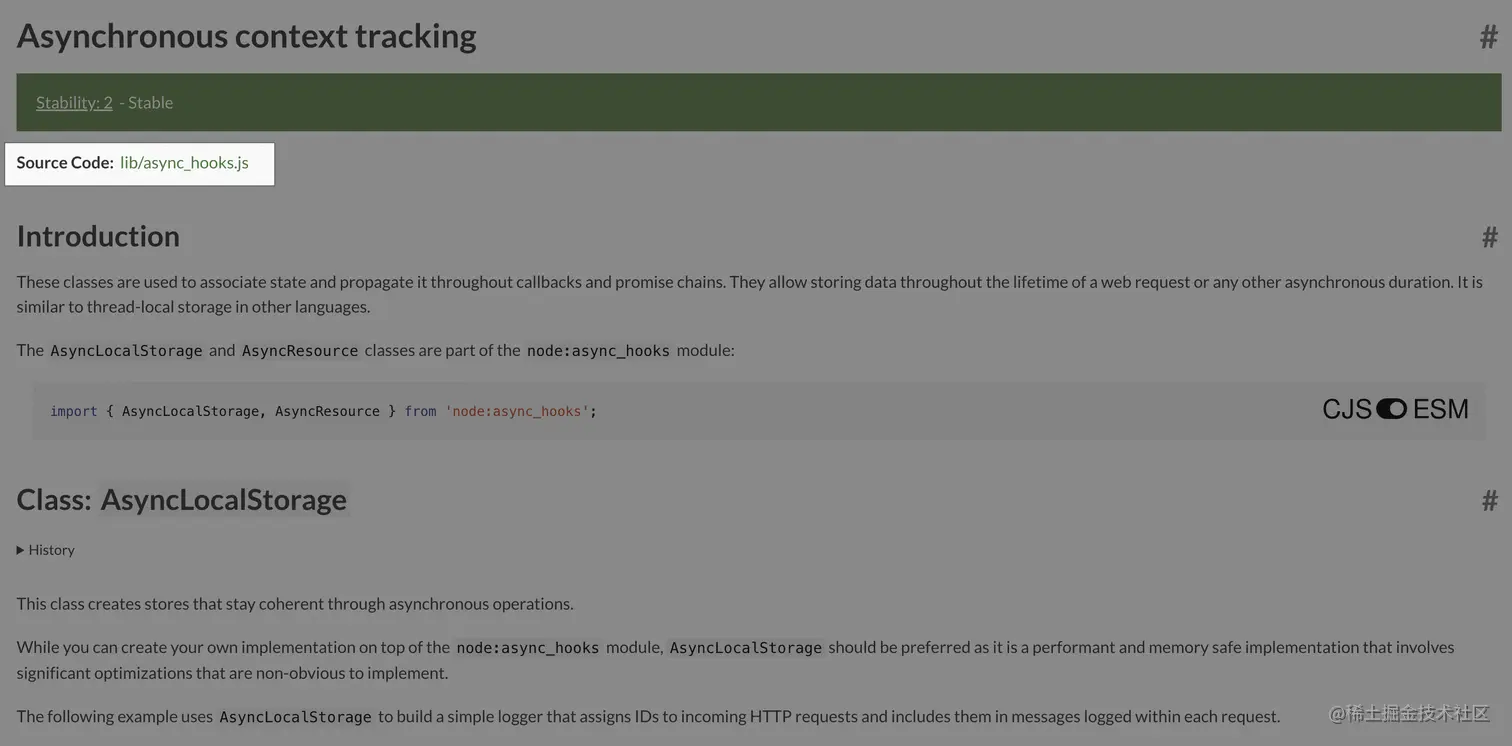Click the bottom-right community watermark

coord(1410,713)
